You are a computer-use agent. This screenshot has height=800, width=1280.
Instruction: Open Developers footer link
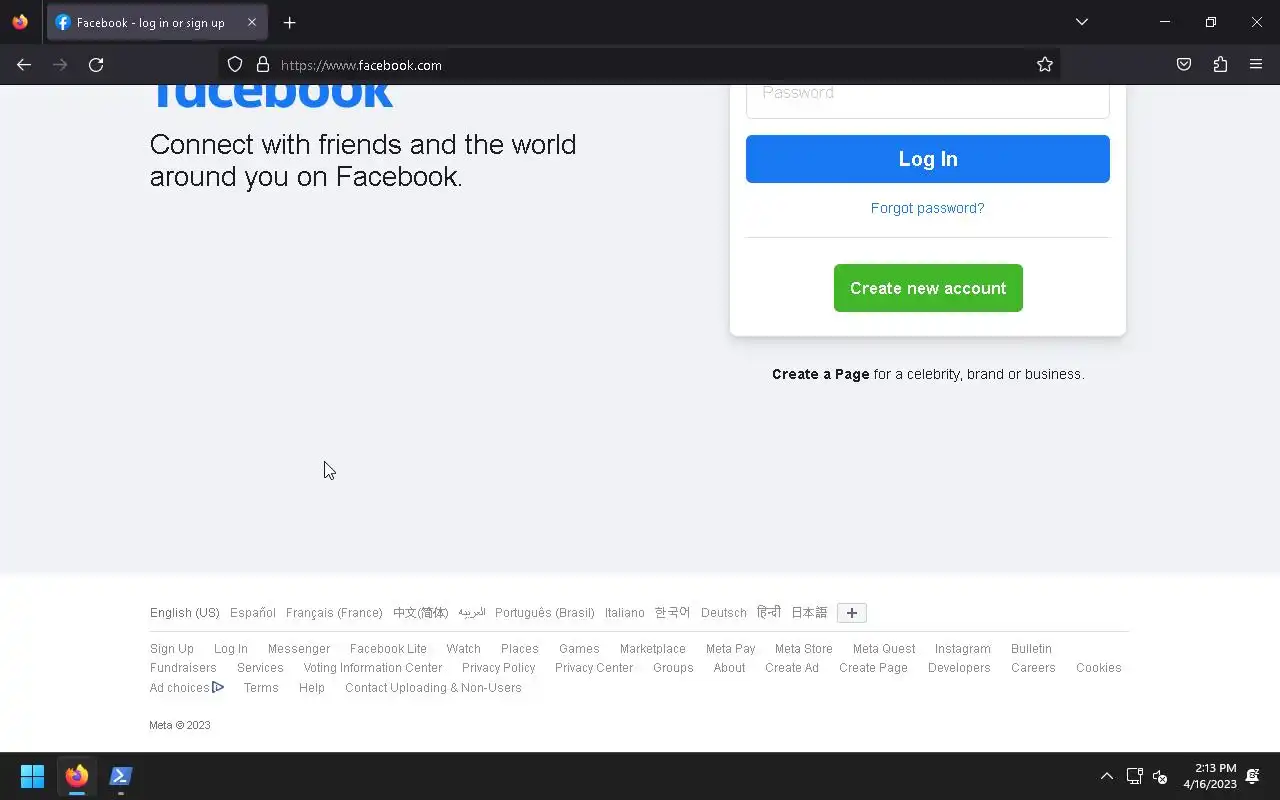pos(959,668)
